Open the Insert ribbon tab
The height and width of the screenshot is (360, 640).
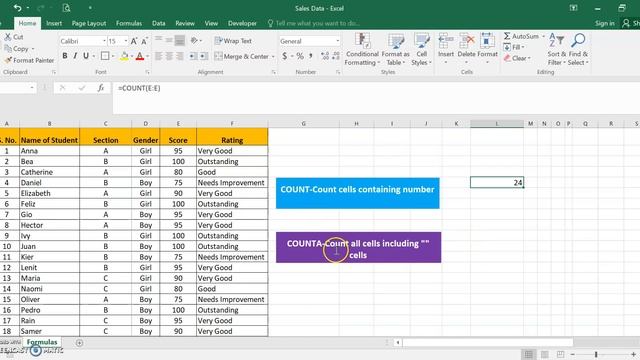pyautogui.click(x=54, y=23)
